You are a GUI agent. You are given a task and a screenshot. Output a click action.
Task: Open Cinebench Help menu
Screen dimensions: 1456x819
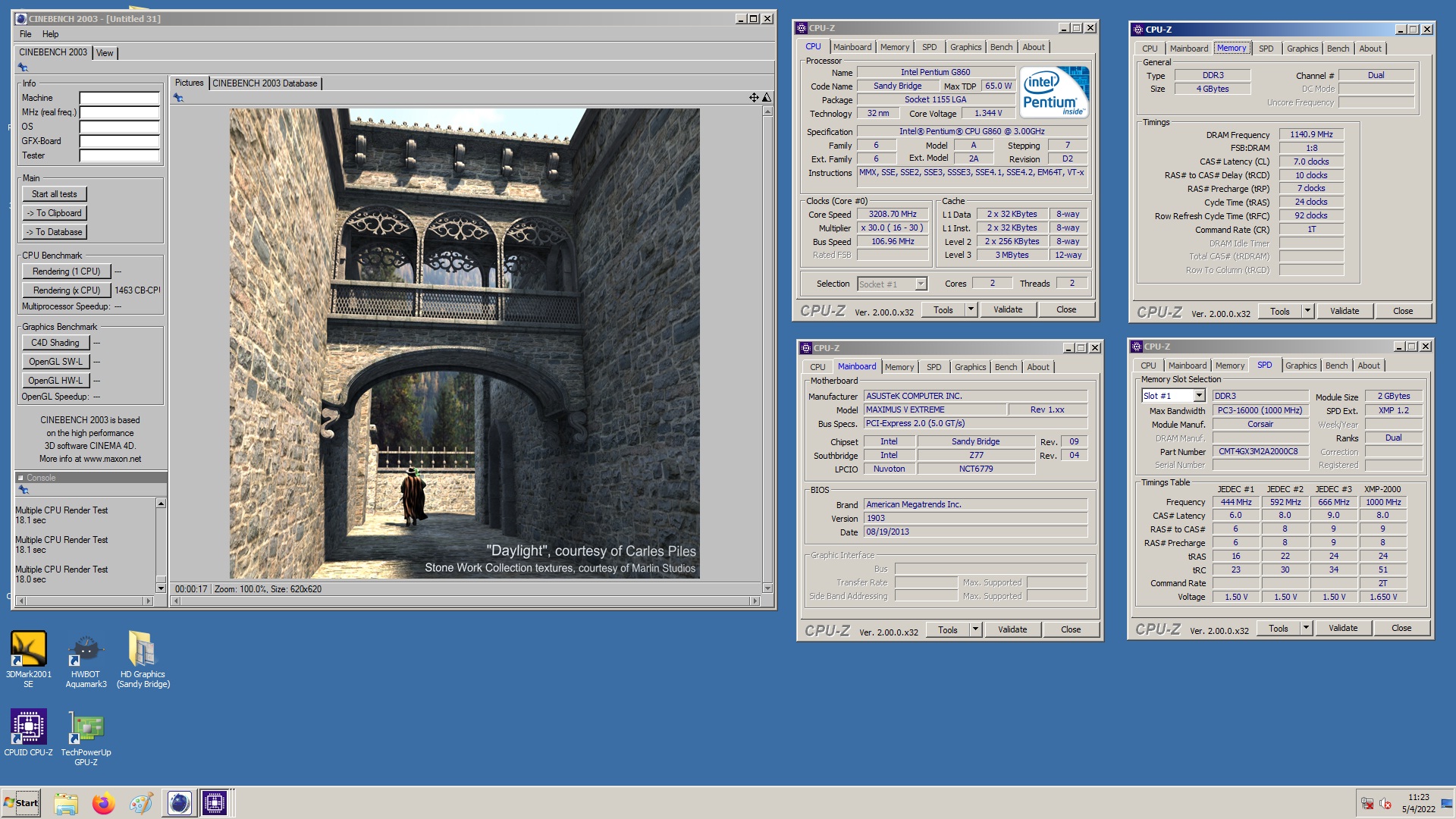click(50, 34)
